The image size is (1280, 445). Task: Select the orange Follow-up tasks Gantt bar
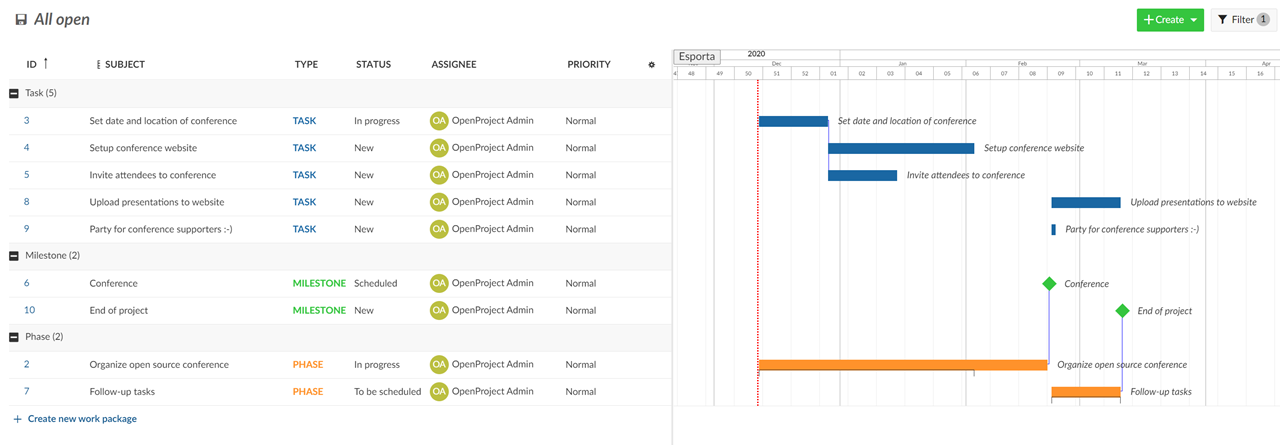click(1086, 392)
